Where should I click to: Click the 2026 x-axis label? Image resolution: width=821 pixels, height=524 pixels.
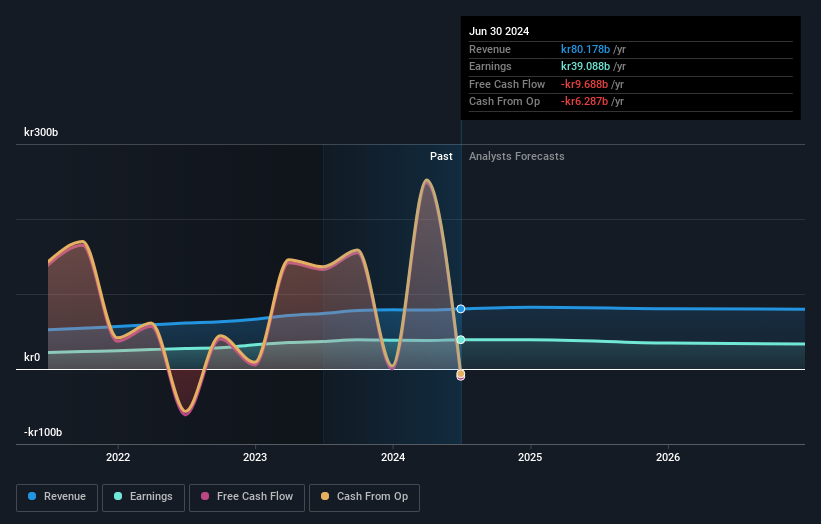(668, 457)
